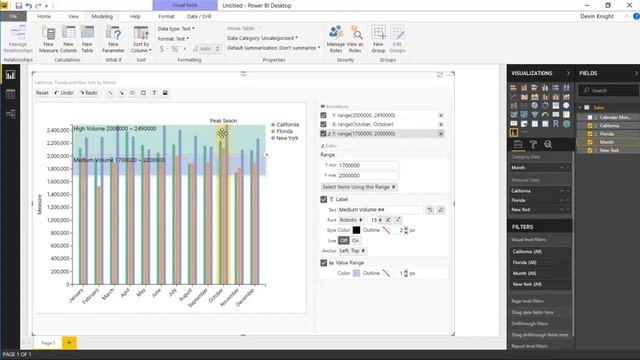Check the Calendar Mon... field checkbox
This screenshot has width=640, height=360.
(590, 118)
